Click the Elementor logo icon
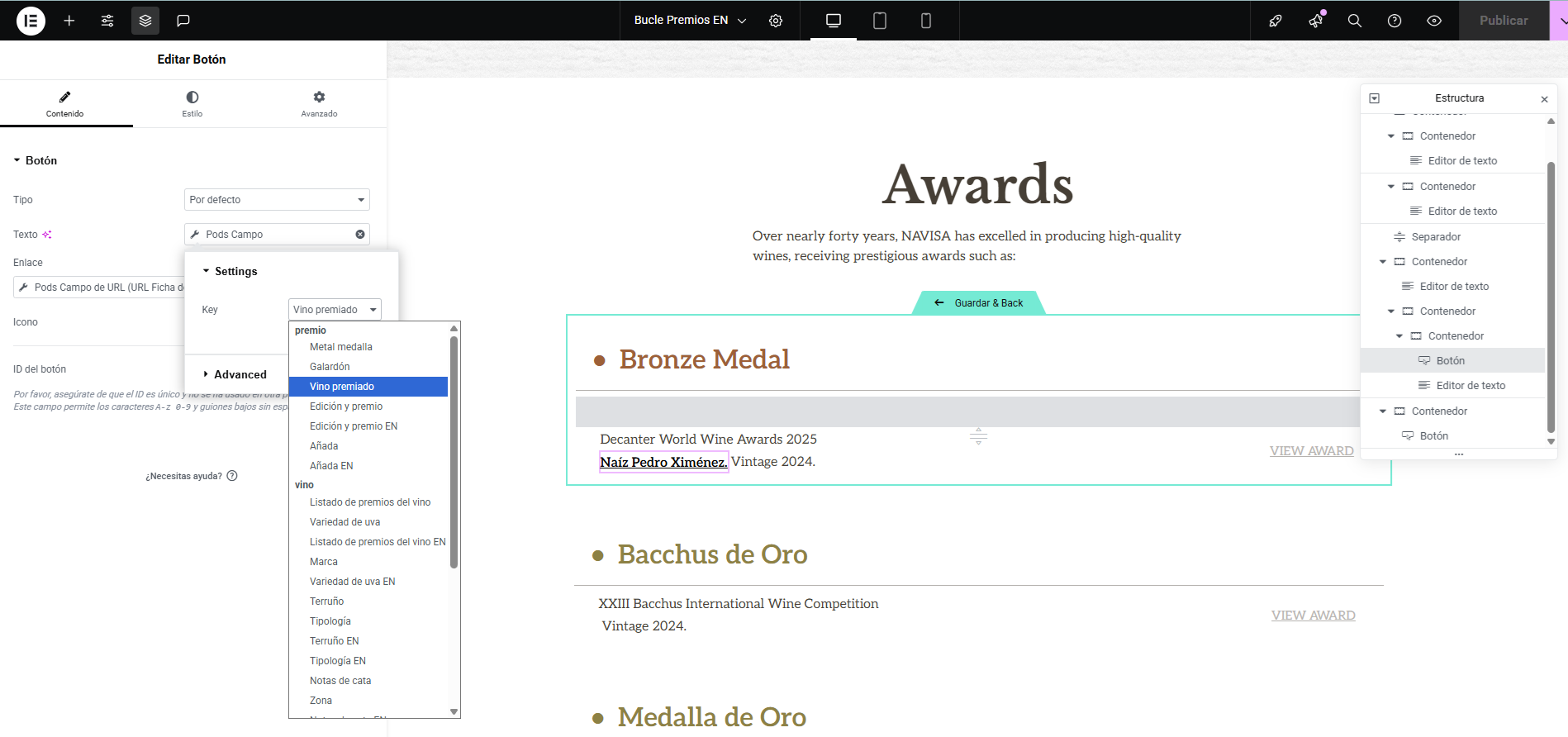The width and height of the screenshot is (1568, 737). [31, 21]
